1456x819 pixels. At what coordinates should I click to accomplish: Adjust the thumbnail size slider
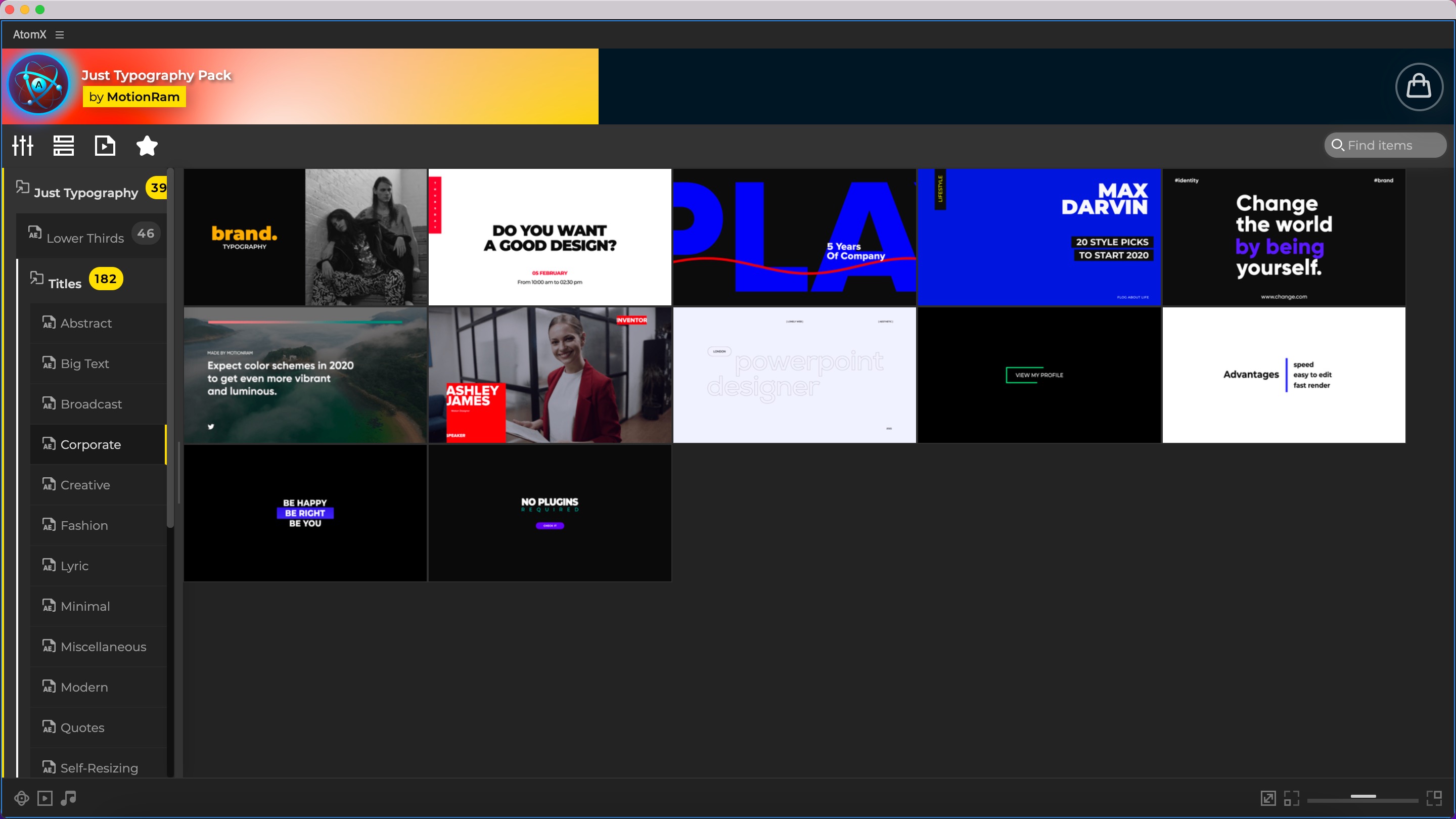[1363, 796]
